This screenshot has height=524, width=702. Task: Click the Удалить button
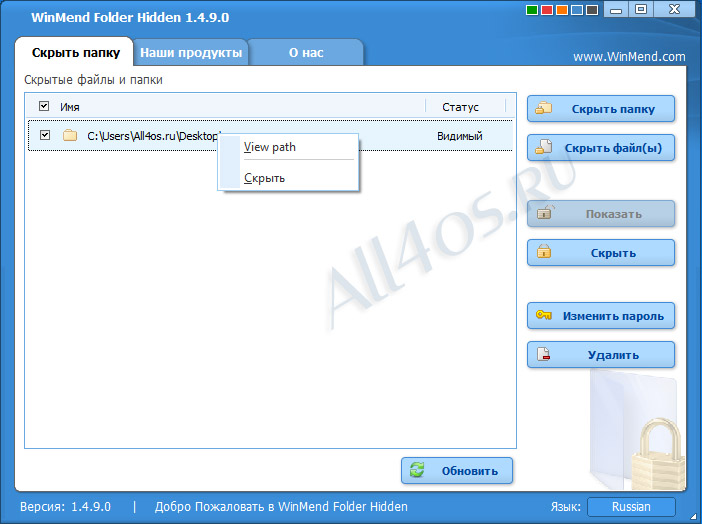click(601, 355)
